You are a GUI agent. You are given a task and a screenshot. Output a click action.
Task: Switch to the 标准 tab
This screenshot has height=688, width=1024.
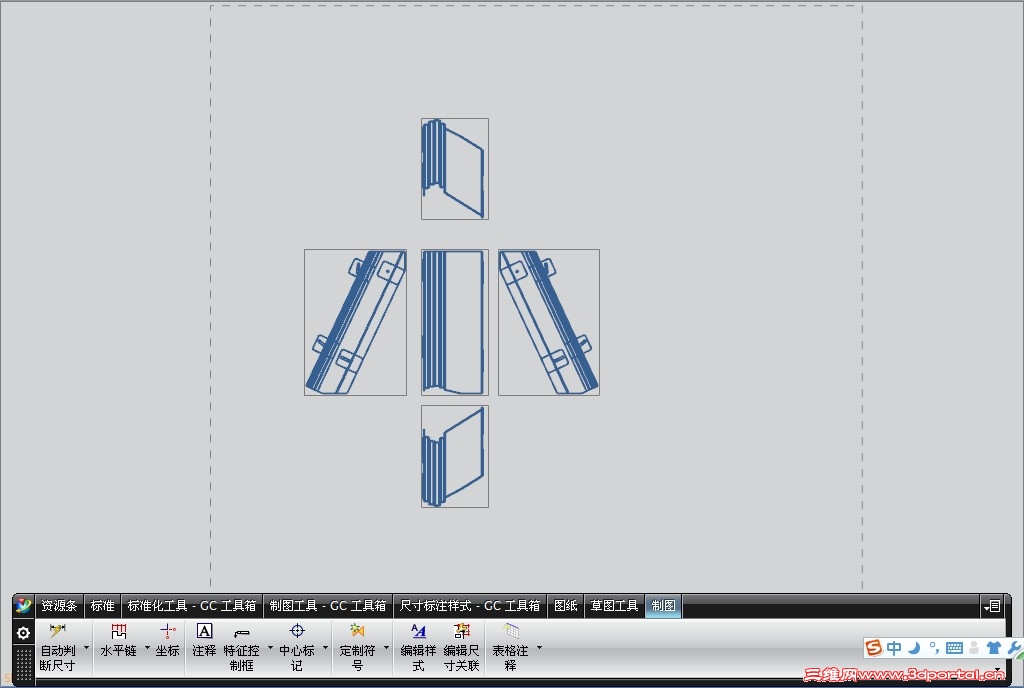(x=103, y=606)
